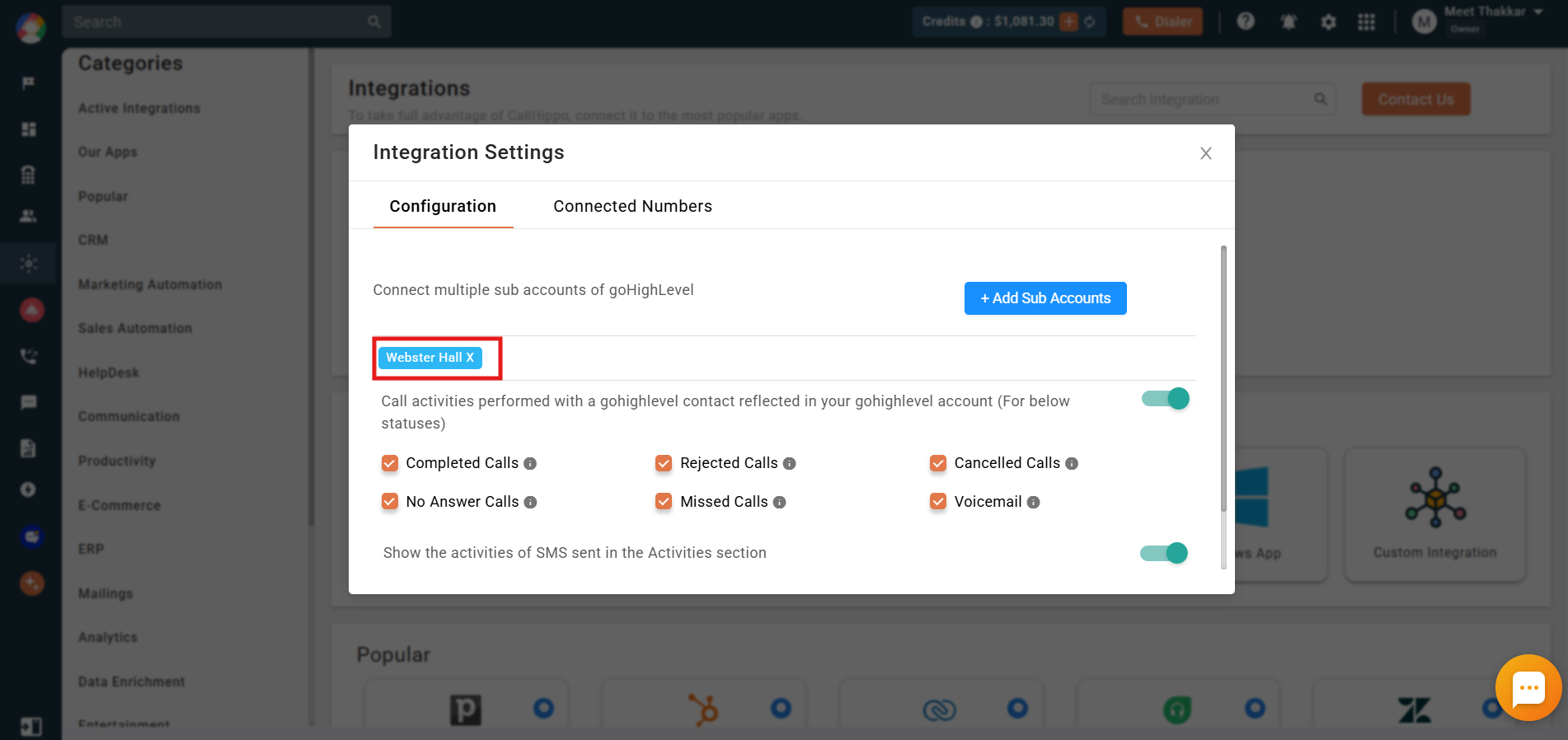Click credits info icon
This screenshot has height=740, width=1568.
pos(976,21)
